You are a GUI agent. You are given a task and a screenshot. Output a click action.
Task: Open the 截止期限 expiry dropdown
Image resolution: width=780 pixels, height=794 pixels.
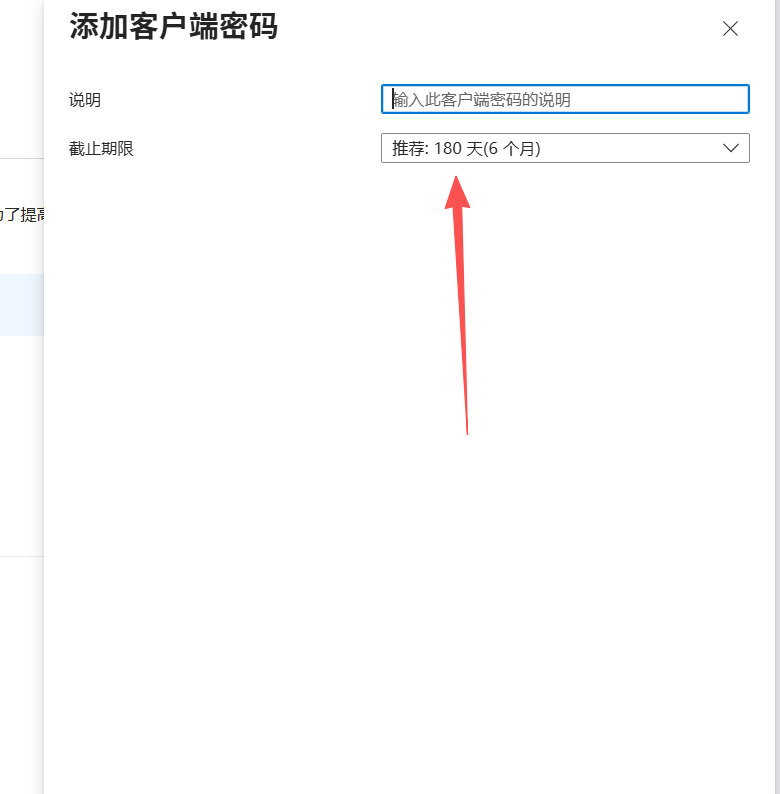click(565, 148)
